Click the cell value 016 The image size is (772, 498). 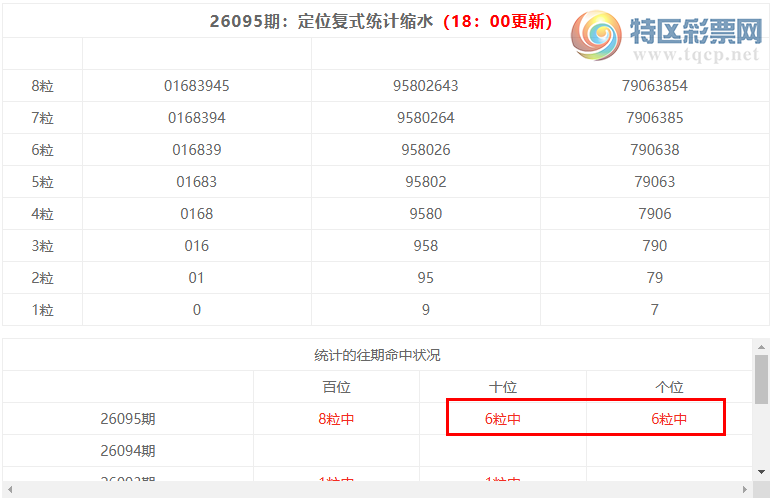point(197,246)
